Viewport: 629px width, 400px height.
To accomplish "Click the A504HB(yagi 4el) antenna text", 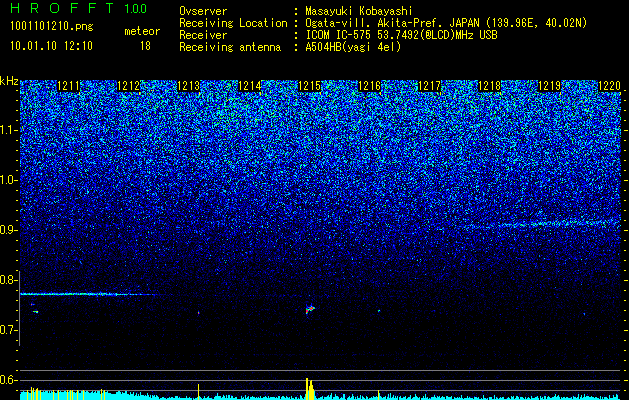I will tap(353, 47).
